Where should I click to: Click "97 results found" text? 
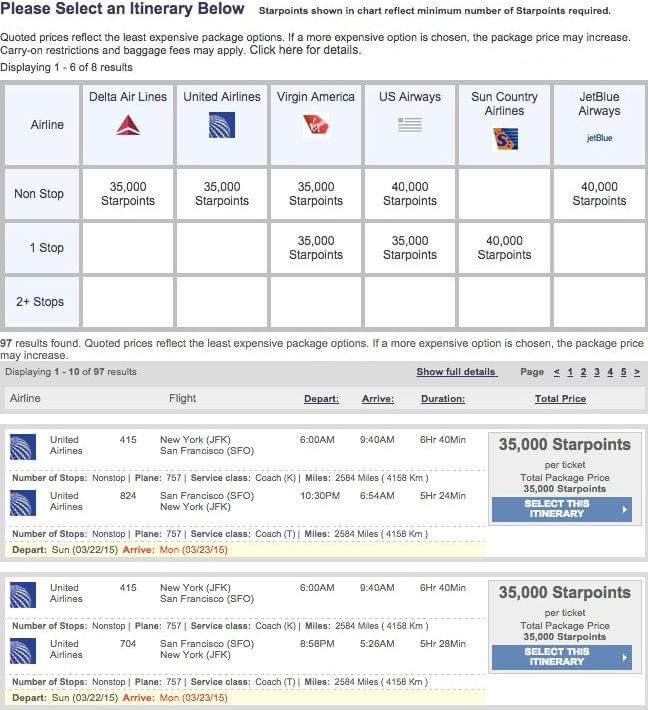click(40, 343)
